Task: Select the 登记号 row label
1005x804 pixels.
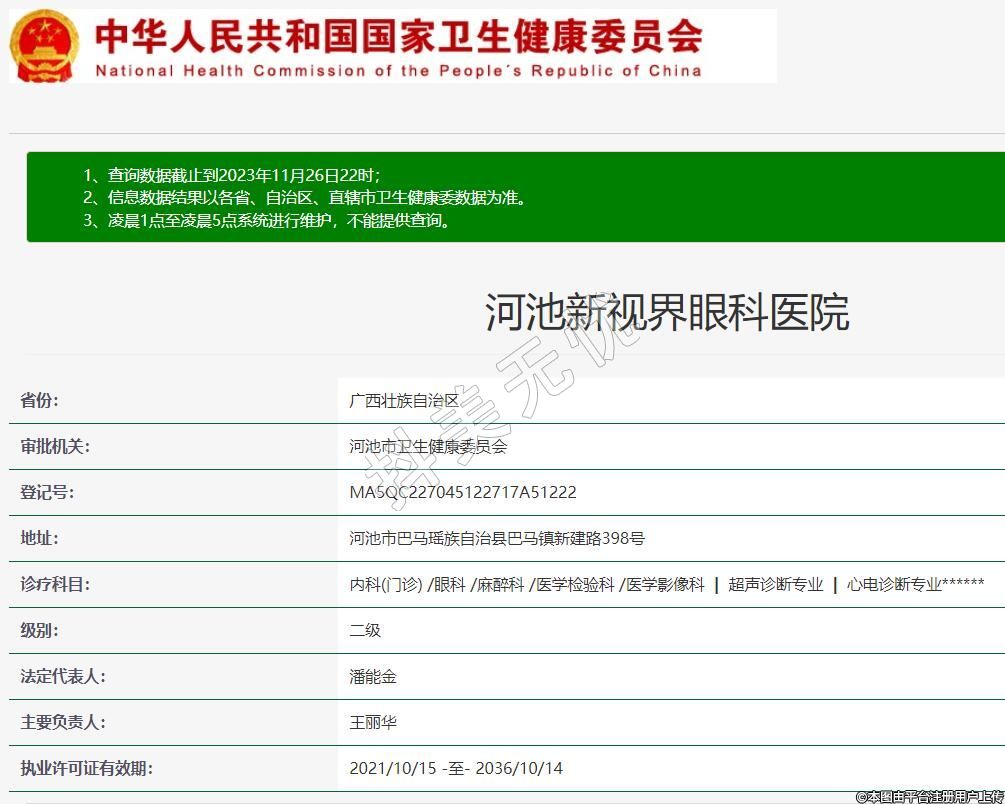Action: [47, 492]
